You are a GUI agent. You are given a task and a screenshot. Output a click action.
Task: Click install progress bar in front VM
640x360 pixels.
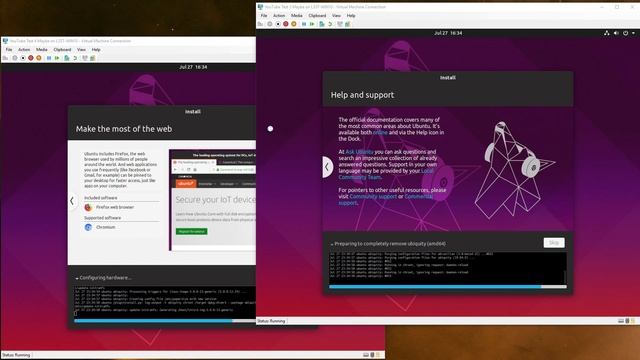(448, 287)
